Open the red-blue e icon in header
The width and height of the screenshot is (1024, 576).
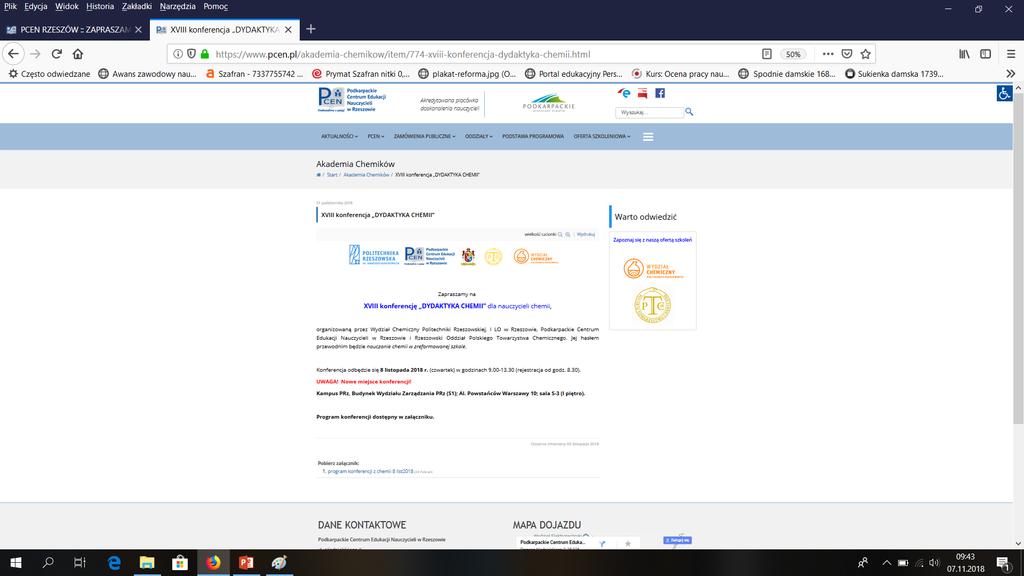[624, 93]
